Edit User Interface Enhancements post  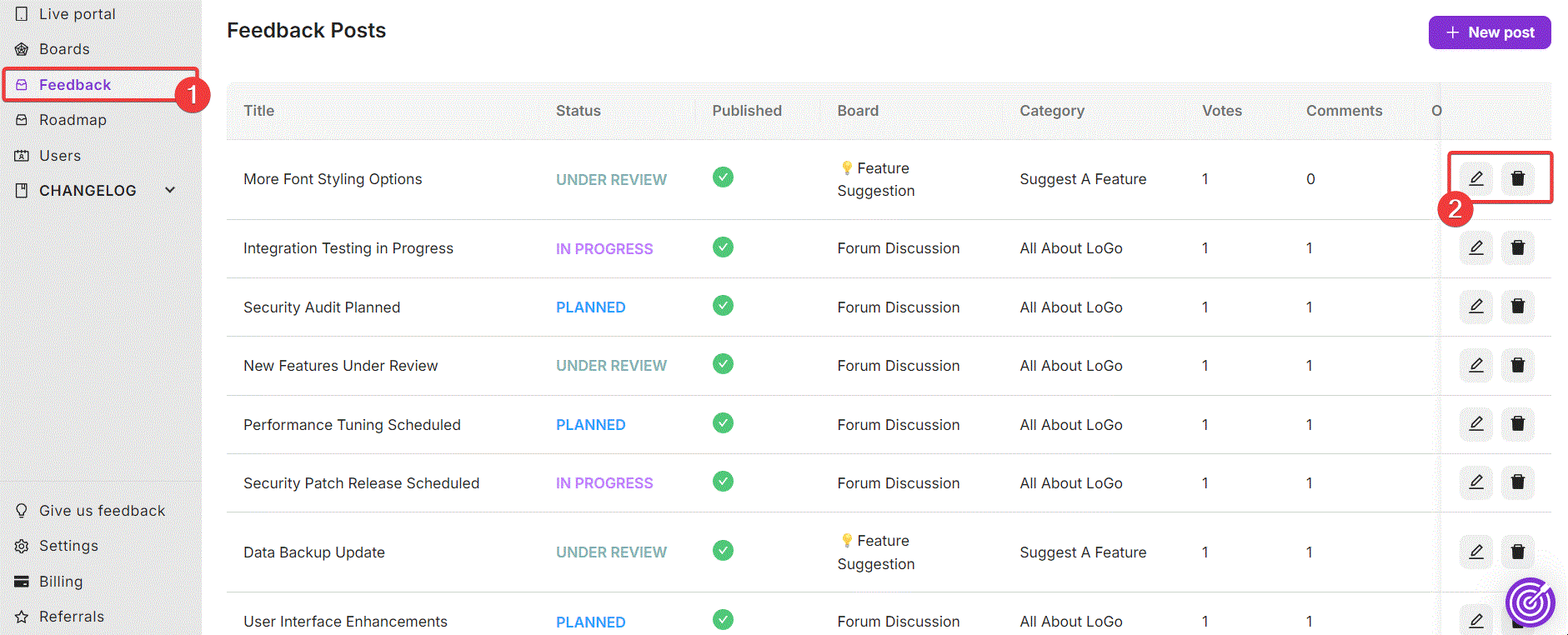(1475, 621)
